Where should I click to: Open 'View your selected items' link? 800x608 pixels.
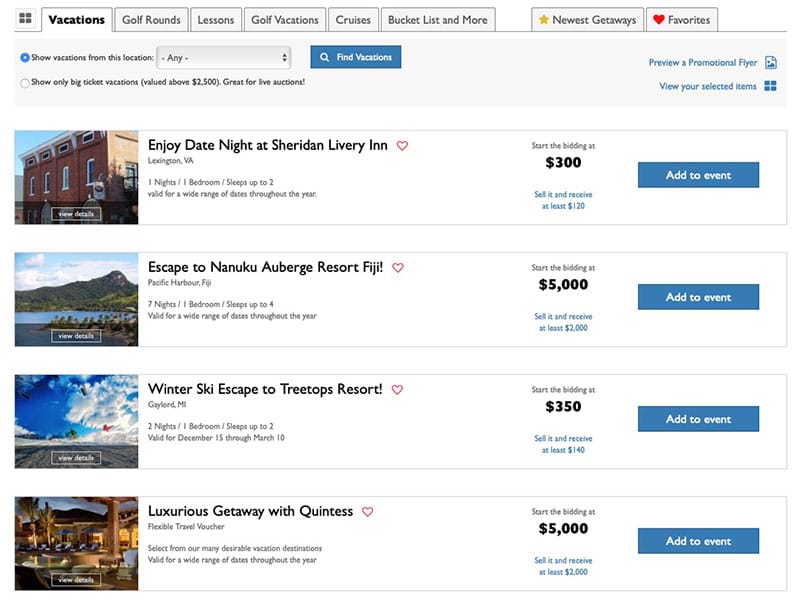(707, 87)
